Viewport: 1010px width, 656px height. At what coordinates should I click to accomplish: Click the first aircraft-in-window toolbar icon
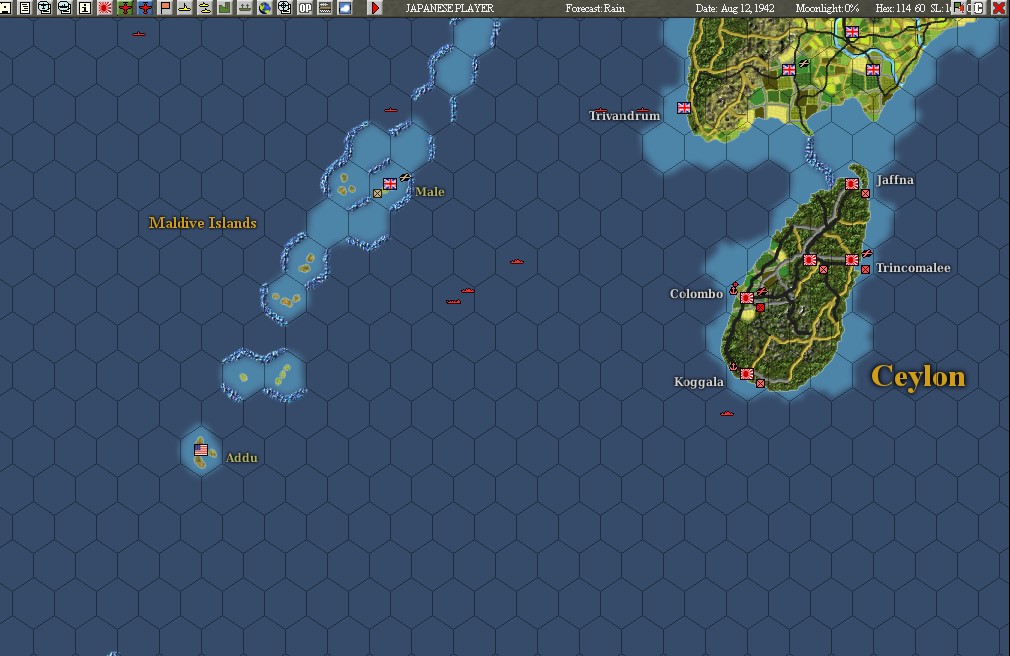[x=44, y=8]
